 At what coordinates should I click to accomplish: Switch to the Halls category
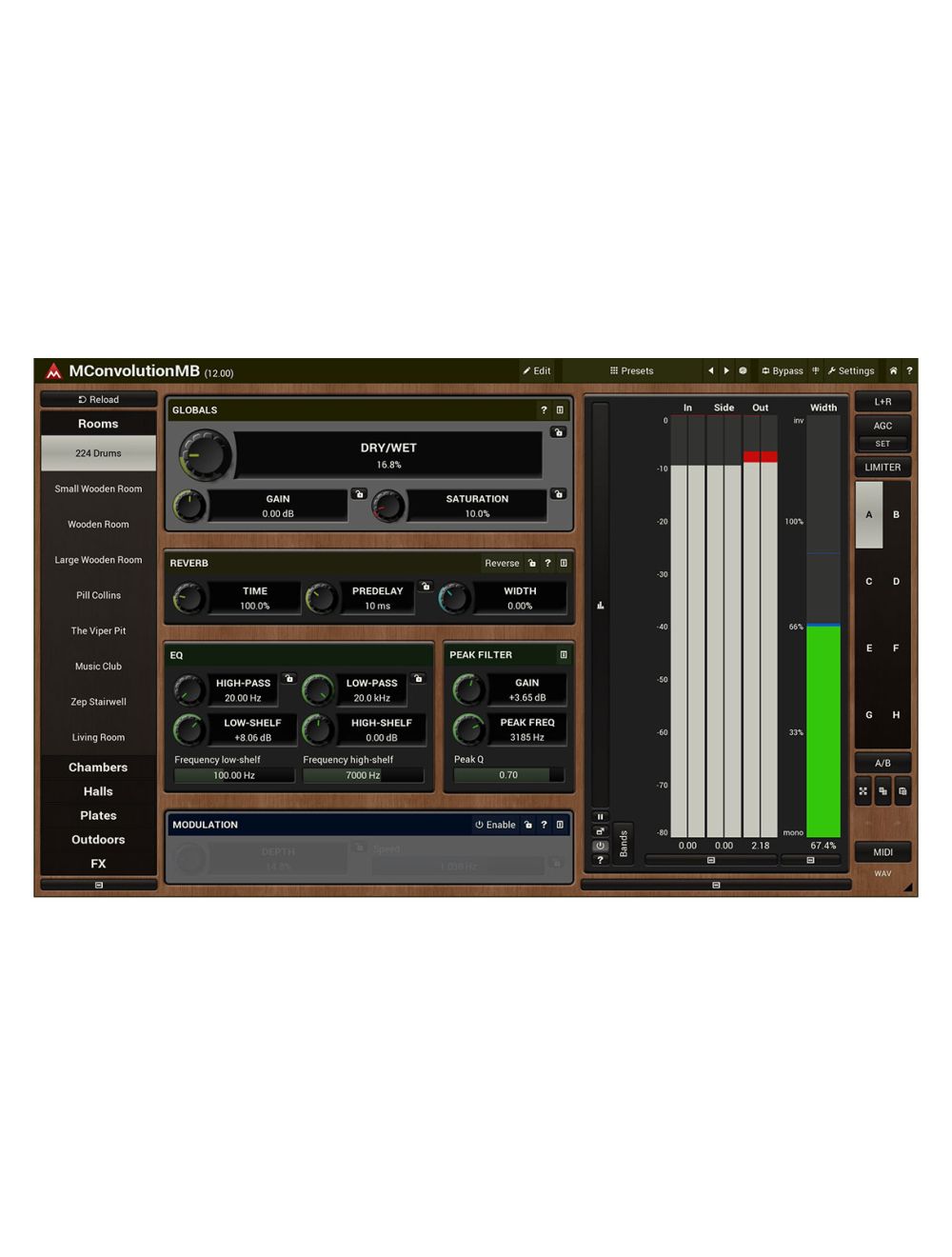(97, 790)
